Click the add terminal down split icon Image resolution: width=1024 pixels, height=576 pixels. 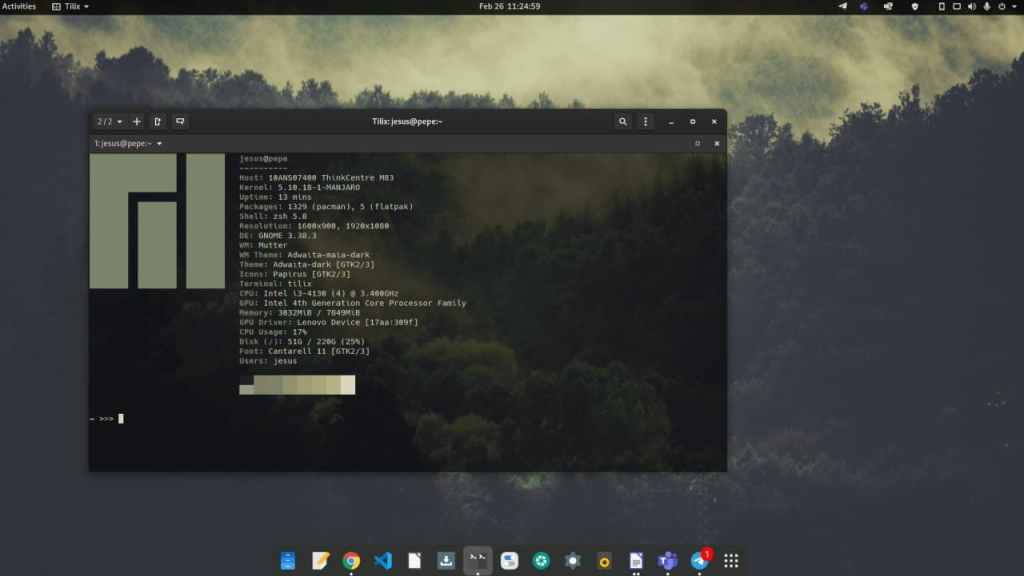[180, 121]
